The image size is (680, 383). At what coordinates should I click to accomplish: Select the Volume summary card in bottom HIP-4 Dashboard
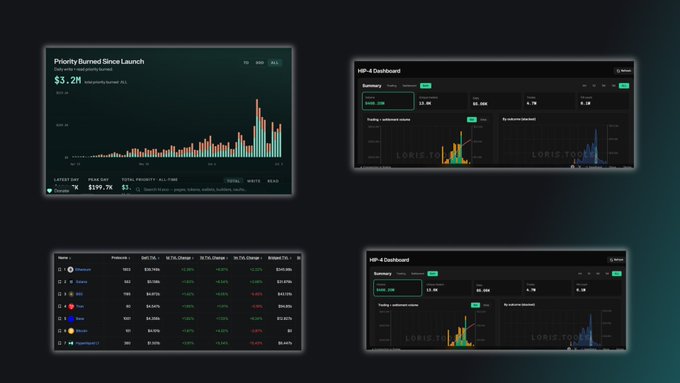coord(397,288)
